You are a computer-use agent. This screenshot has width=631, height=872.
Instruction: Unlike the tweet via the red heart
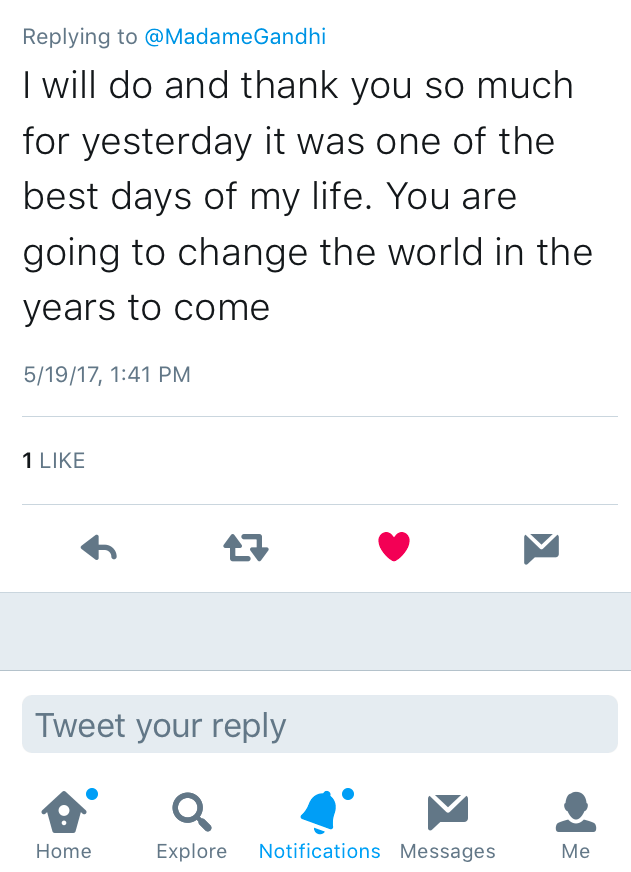(x=394, y=546)
